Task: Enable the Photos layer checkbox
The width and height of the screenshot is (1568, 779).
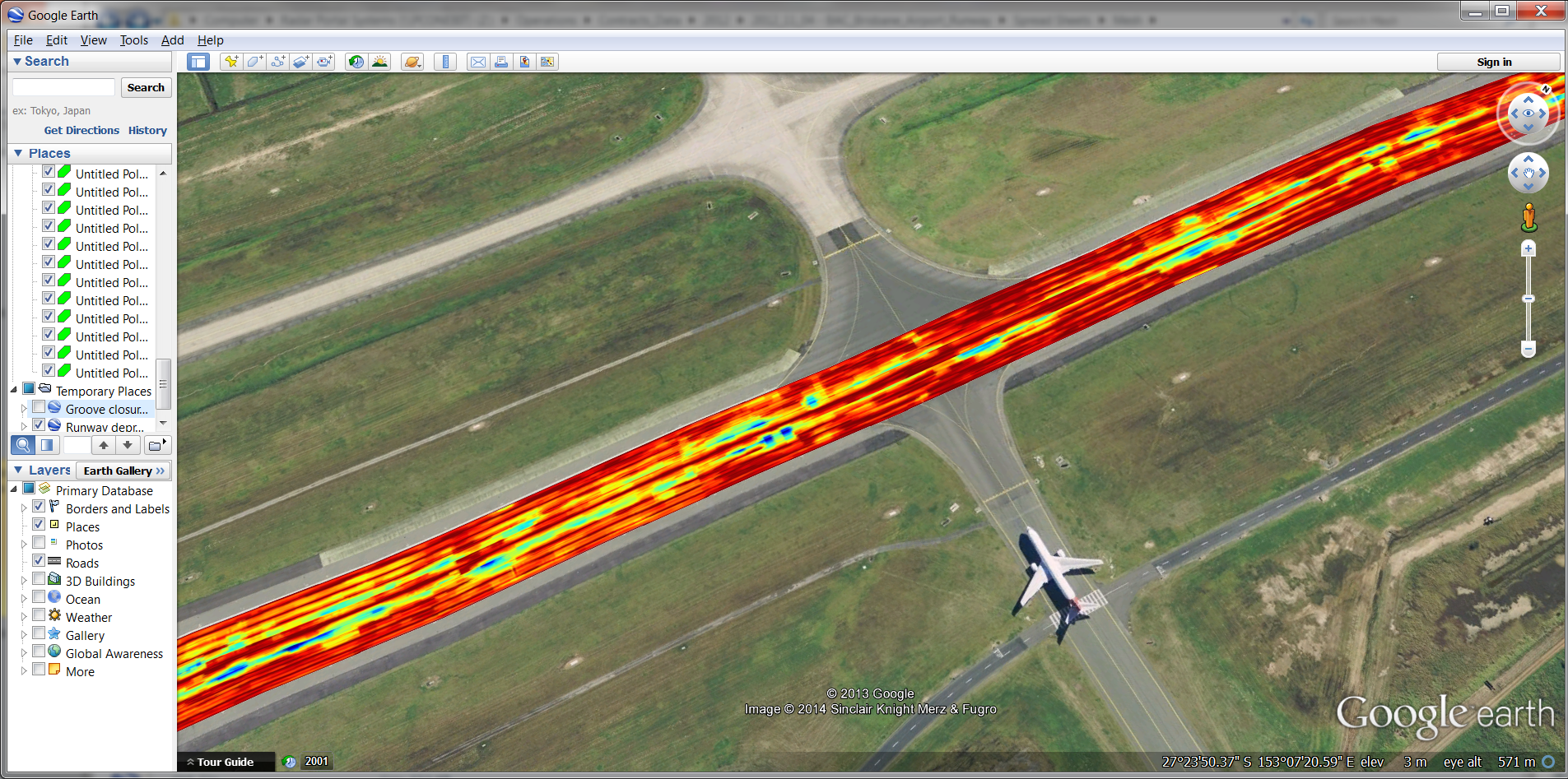Action: 39,543
